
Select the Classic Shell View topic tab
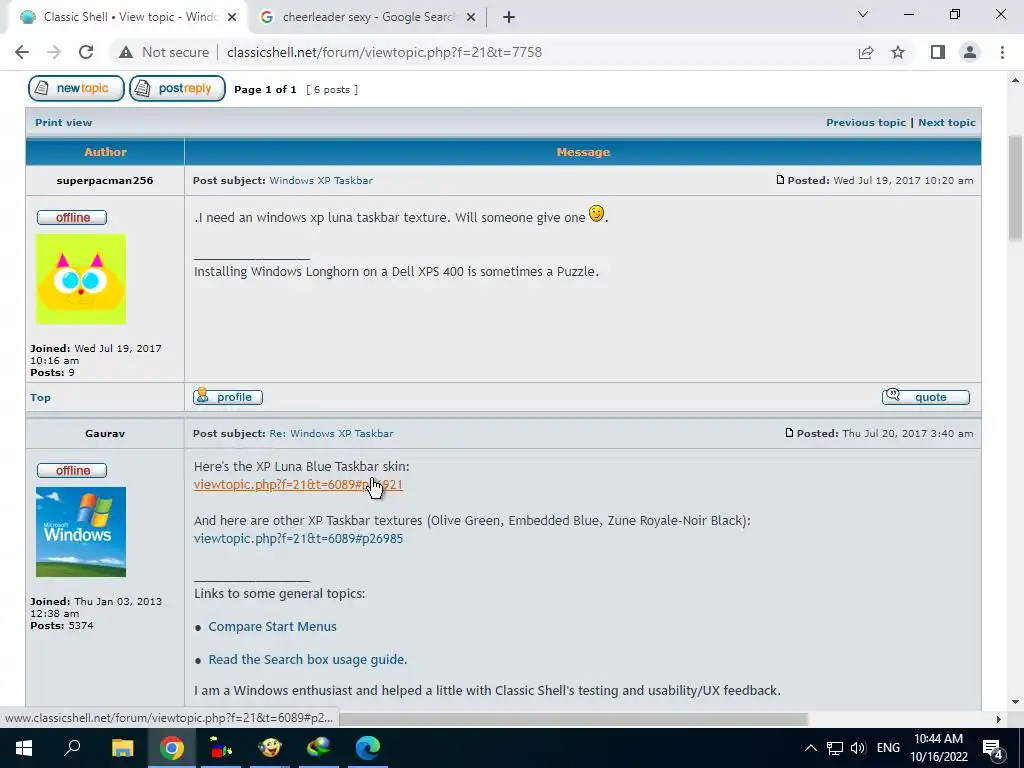(128, 18)
